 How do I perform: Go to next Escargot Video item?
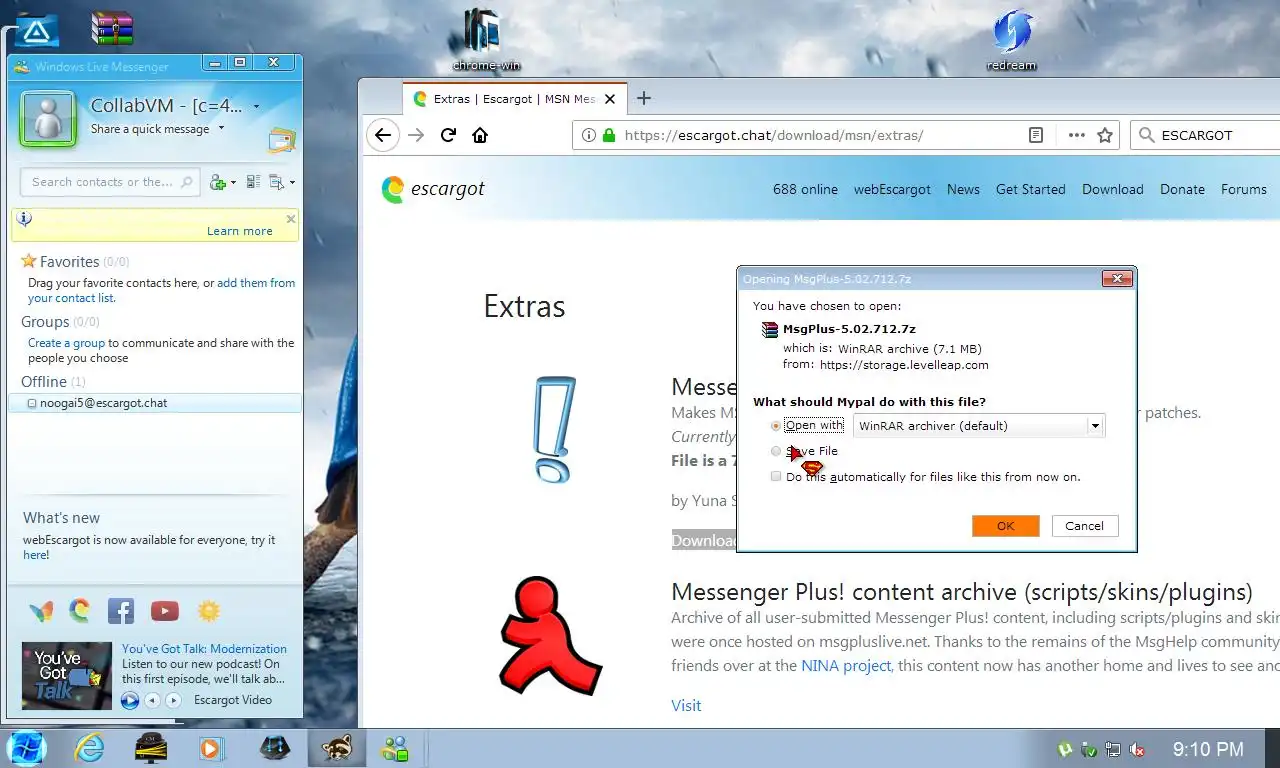point(173,700)
